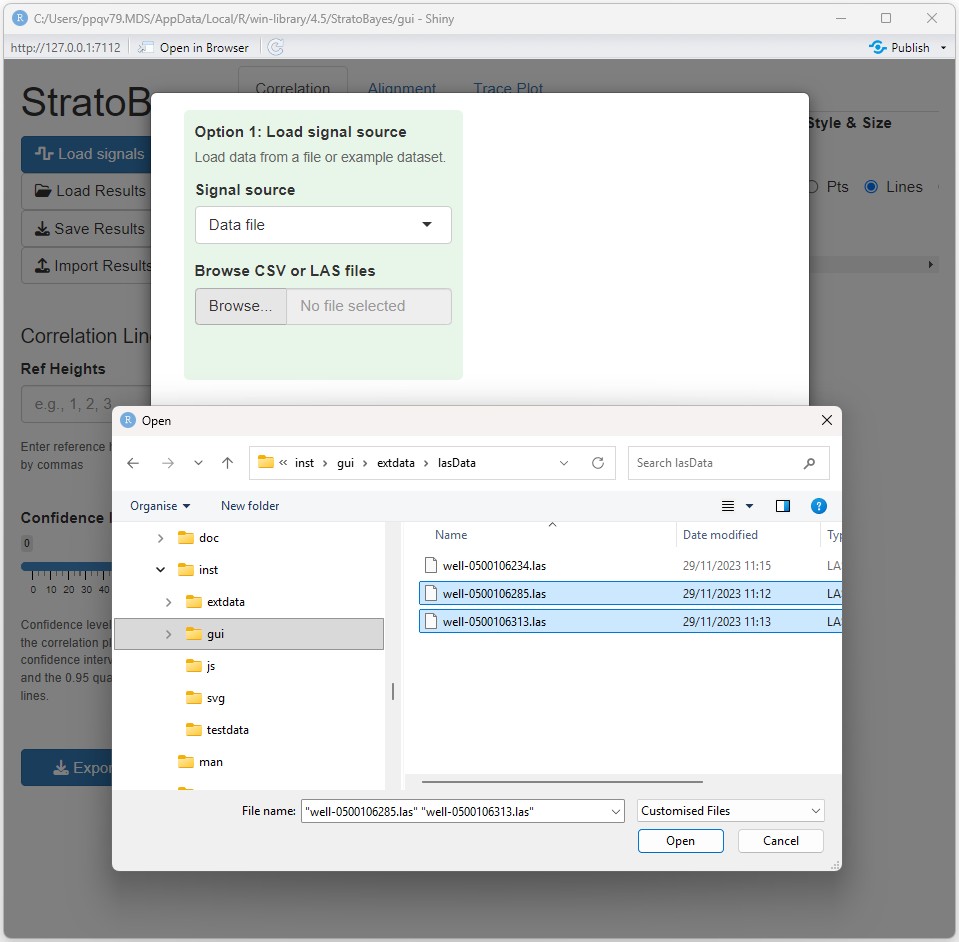Switch to the Alignment tab
The image size is (959, 942).
click(402, 88)
